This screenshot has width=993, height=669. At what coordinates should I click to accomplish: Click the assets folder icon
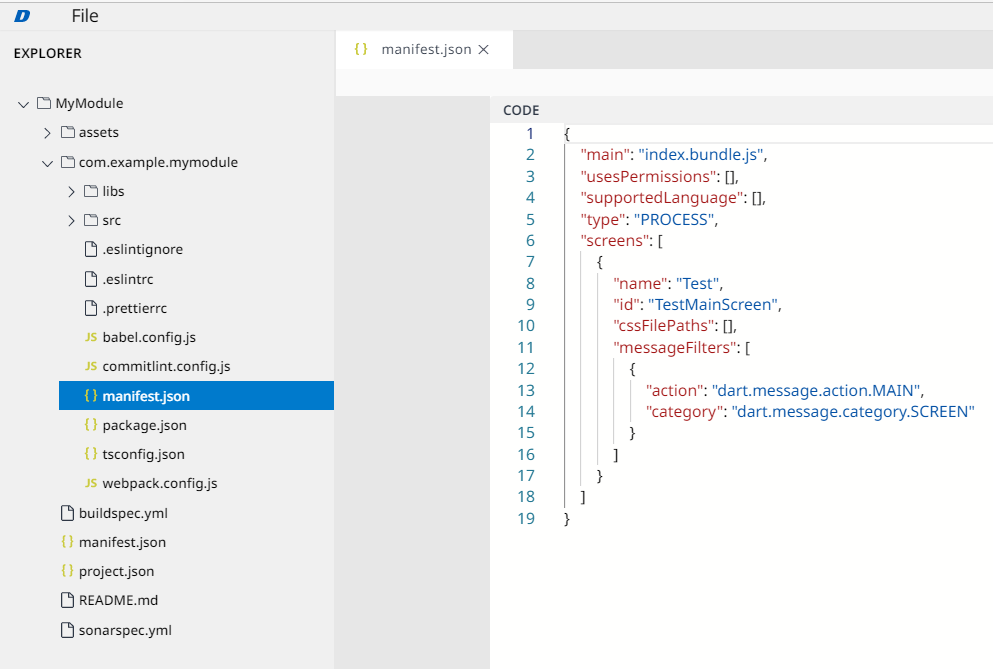[x=68, y=132]
